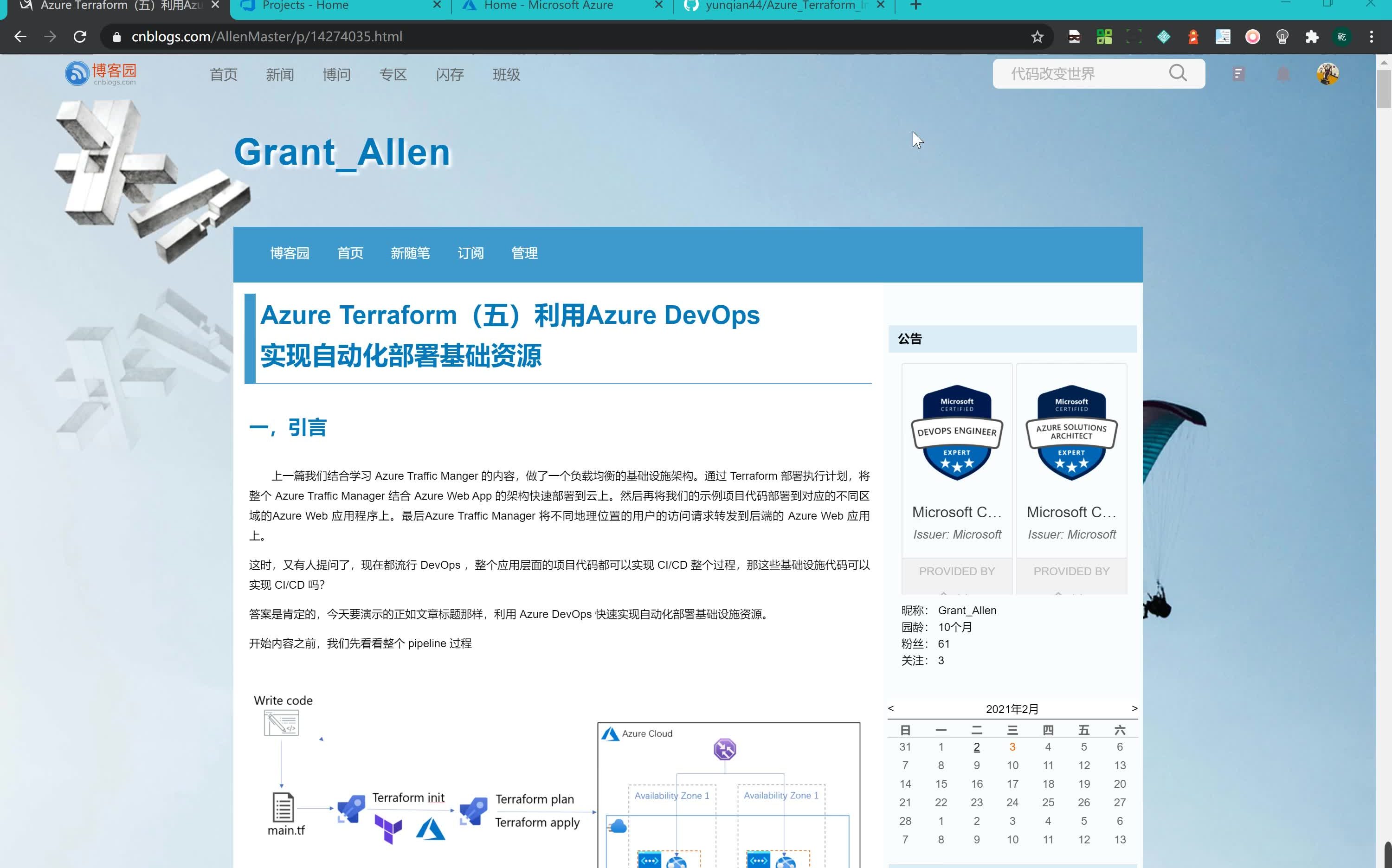The image size is (1392, 868).
Task: Open 闪存 in top navigation
Action: point(450,75)
